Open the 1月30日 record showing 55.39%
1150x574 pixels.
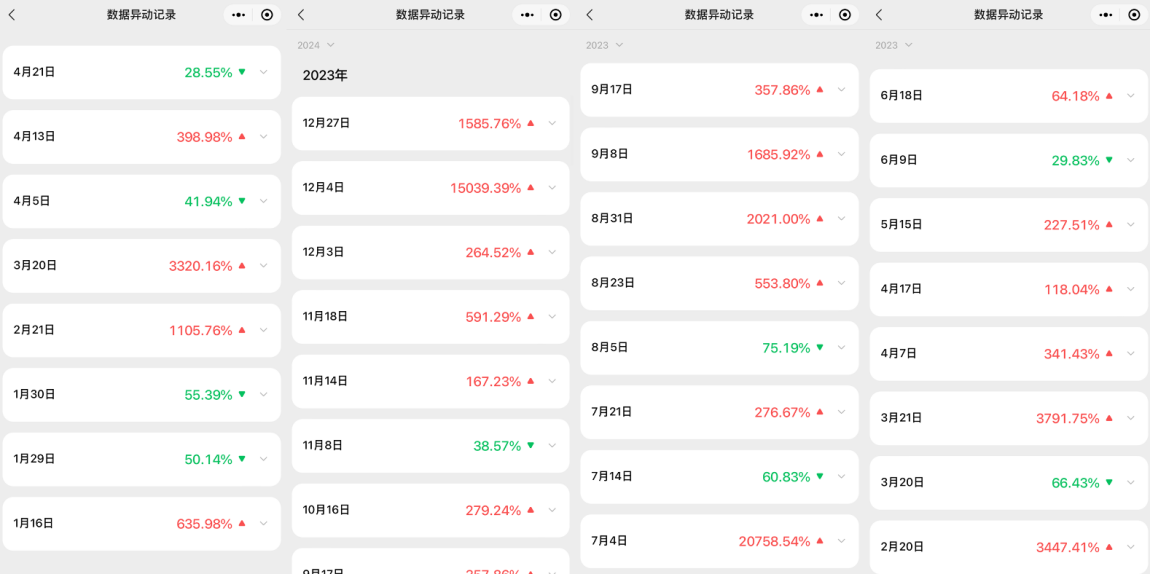click(142, 394)
